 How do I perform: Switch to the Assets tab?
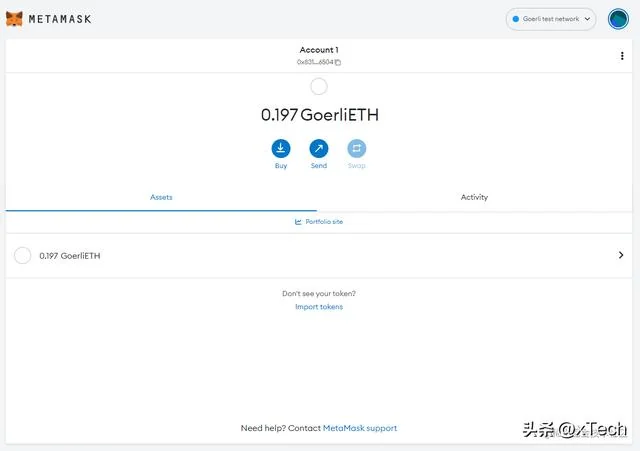pyautogui.click(x=161, y=198)
